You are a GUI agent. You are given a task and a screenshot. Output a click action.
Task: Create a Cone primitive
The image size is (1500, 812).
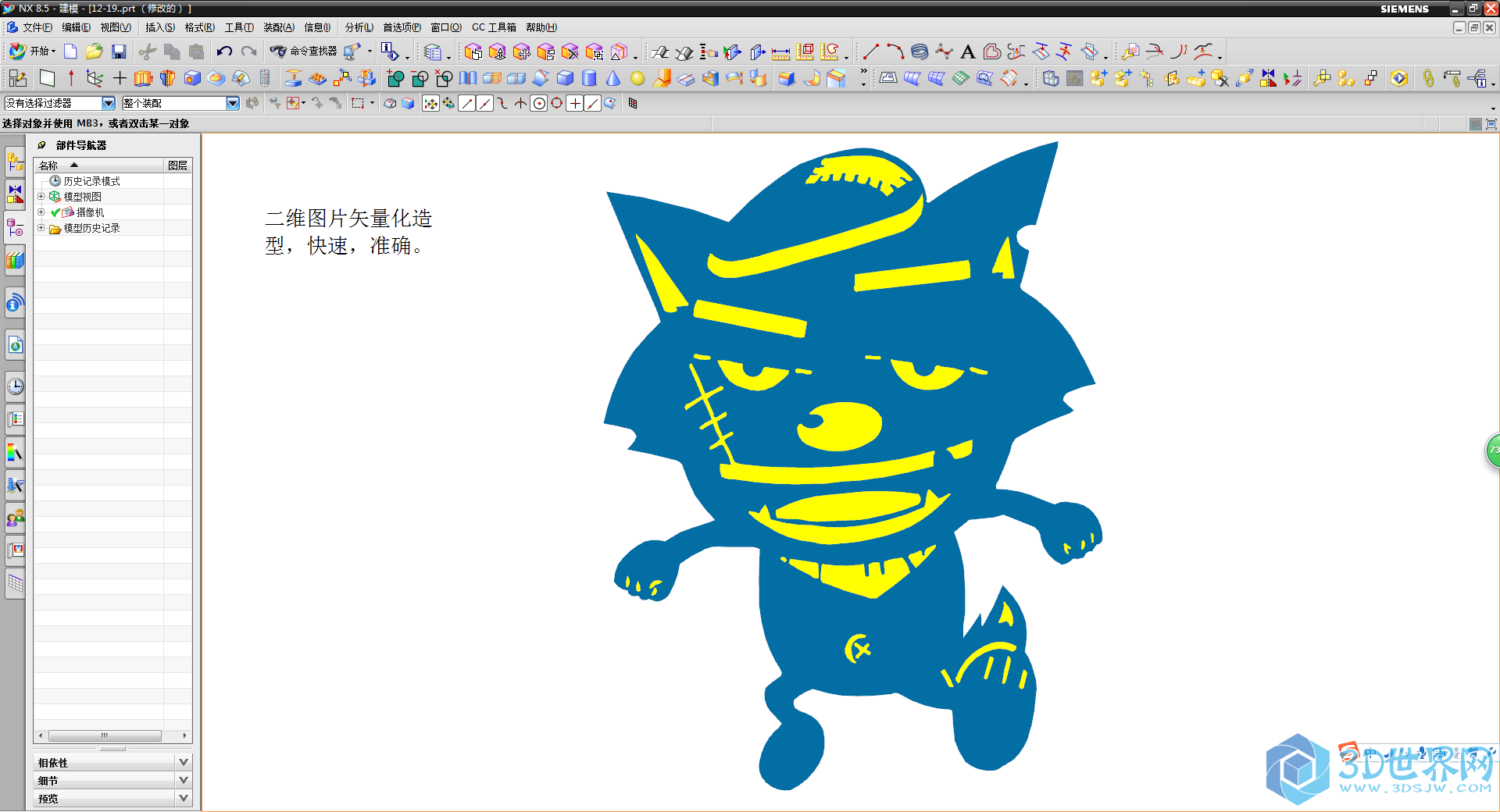click(613, 78)
